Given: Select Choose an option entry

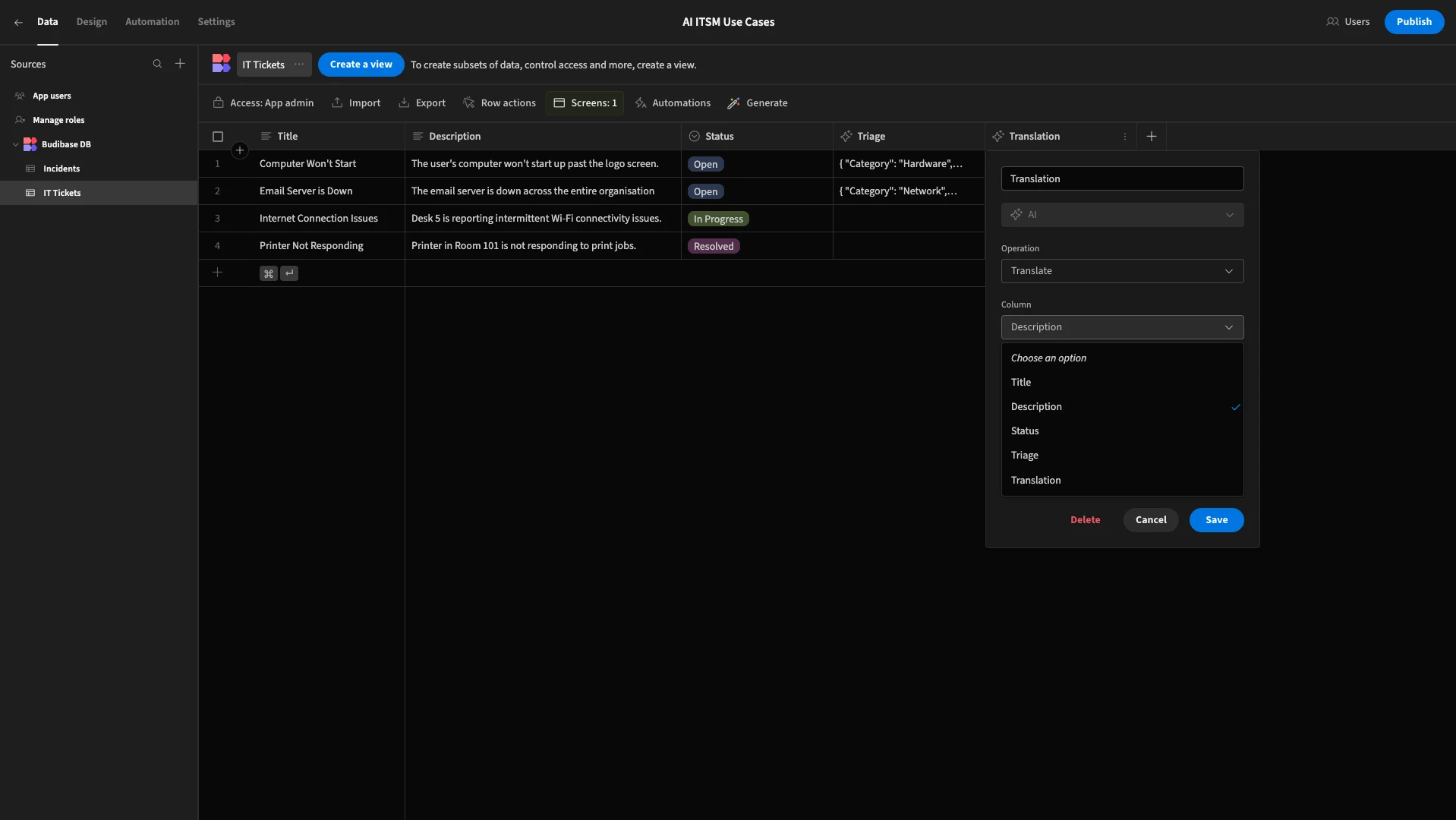Looking at the screenshot, I should click(x=1122, y=358).
